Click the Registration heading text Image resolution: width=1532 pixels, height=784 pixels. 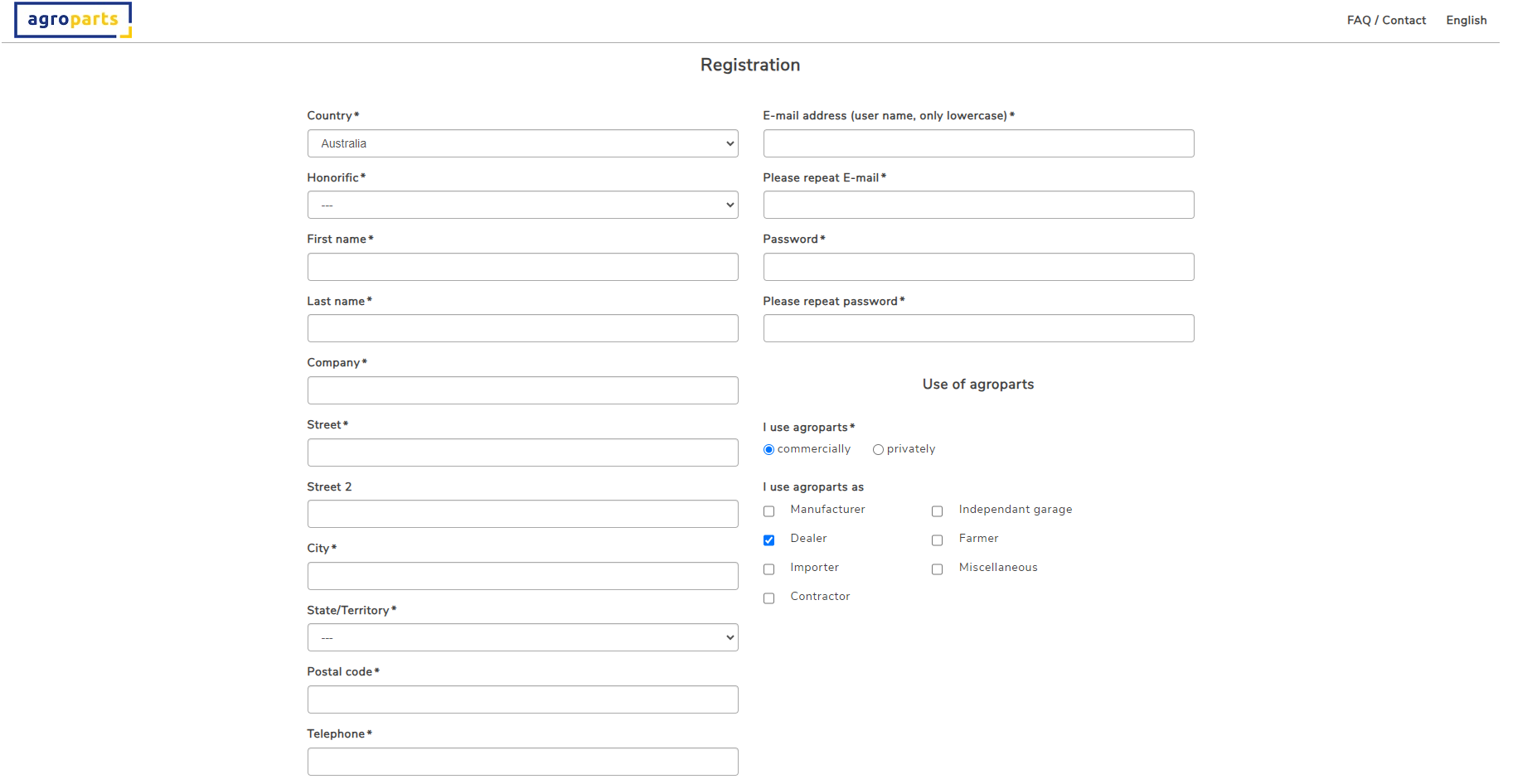pos(750,65)
